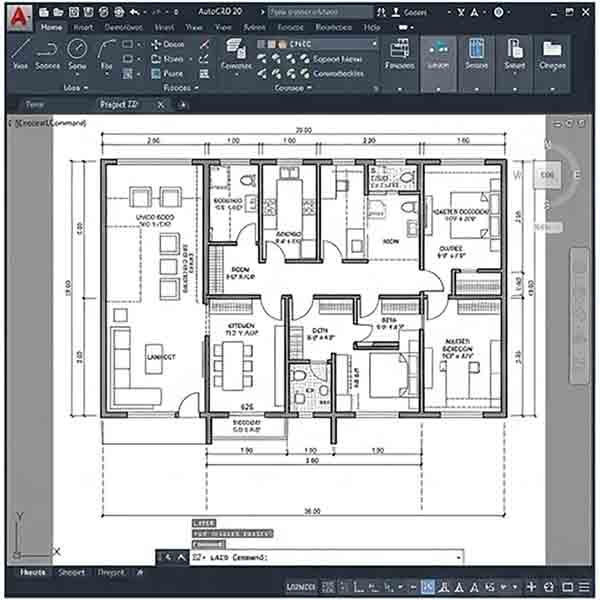Click the binoculars search icon in the title bar
Viewport: 600px width, 600px height.
[381, 12]
